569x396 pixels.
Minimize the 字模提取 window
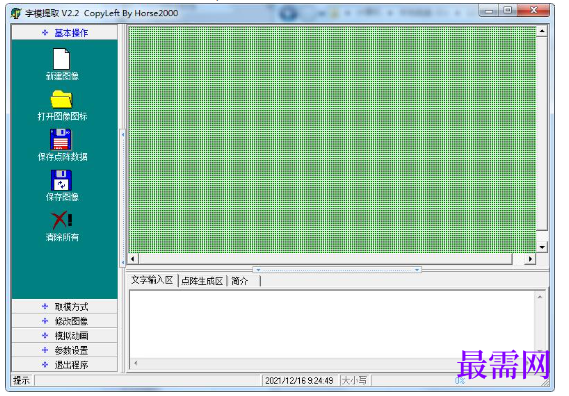tap(489, 11)
